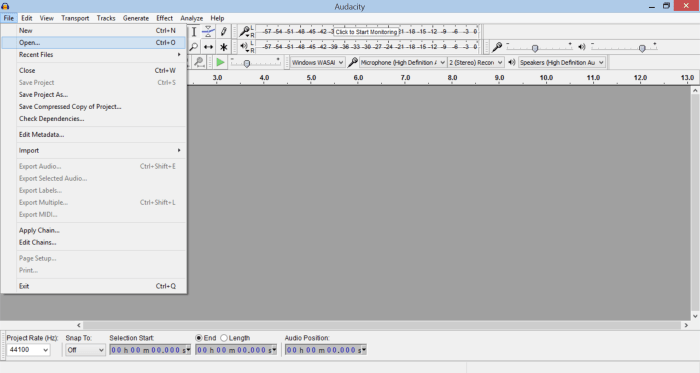700x373 pixels.
Task: Open the Microphone recording device dropdown
Action: click(x=403, y=62)
